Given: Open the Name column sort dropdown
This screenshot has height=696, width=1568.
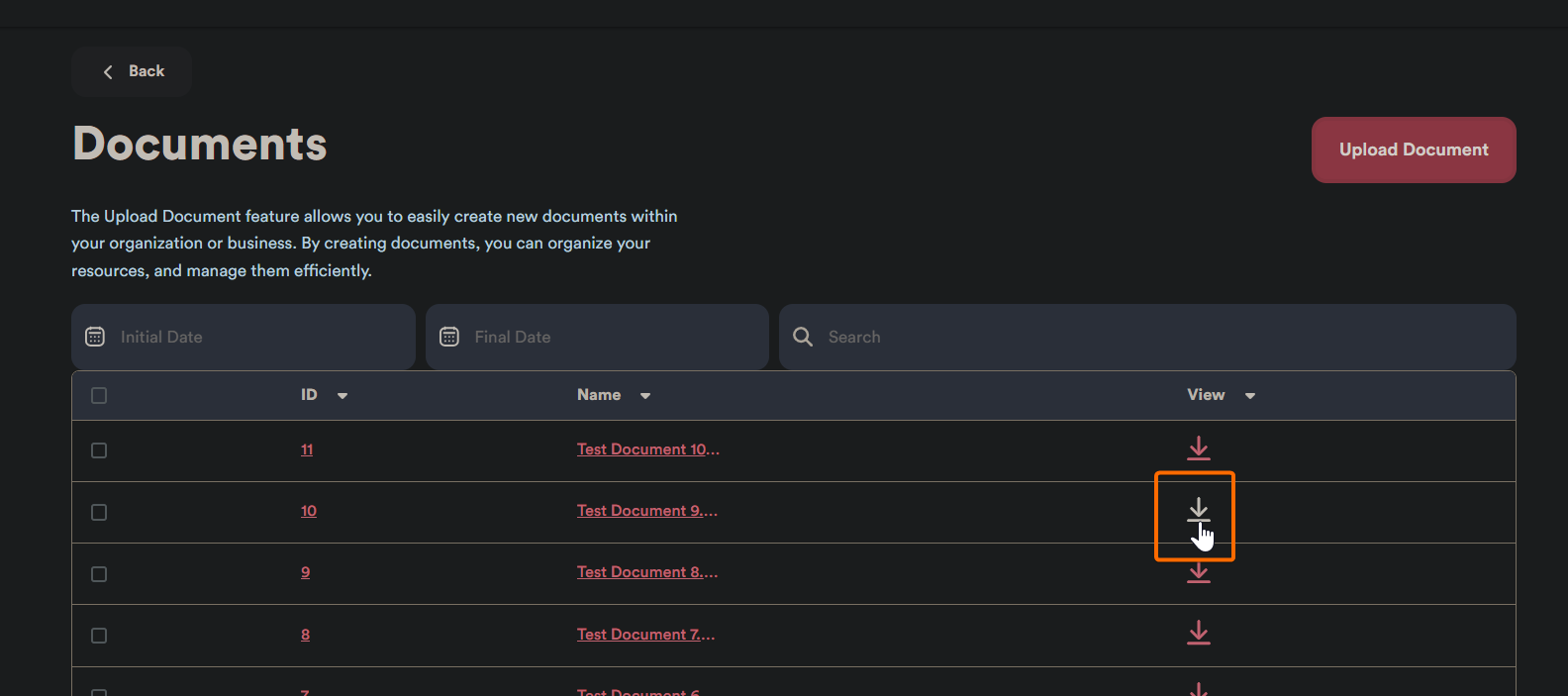Looking at the screenshot, I should [645, 396].
